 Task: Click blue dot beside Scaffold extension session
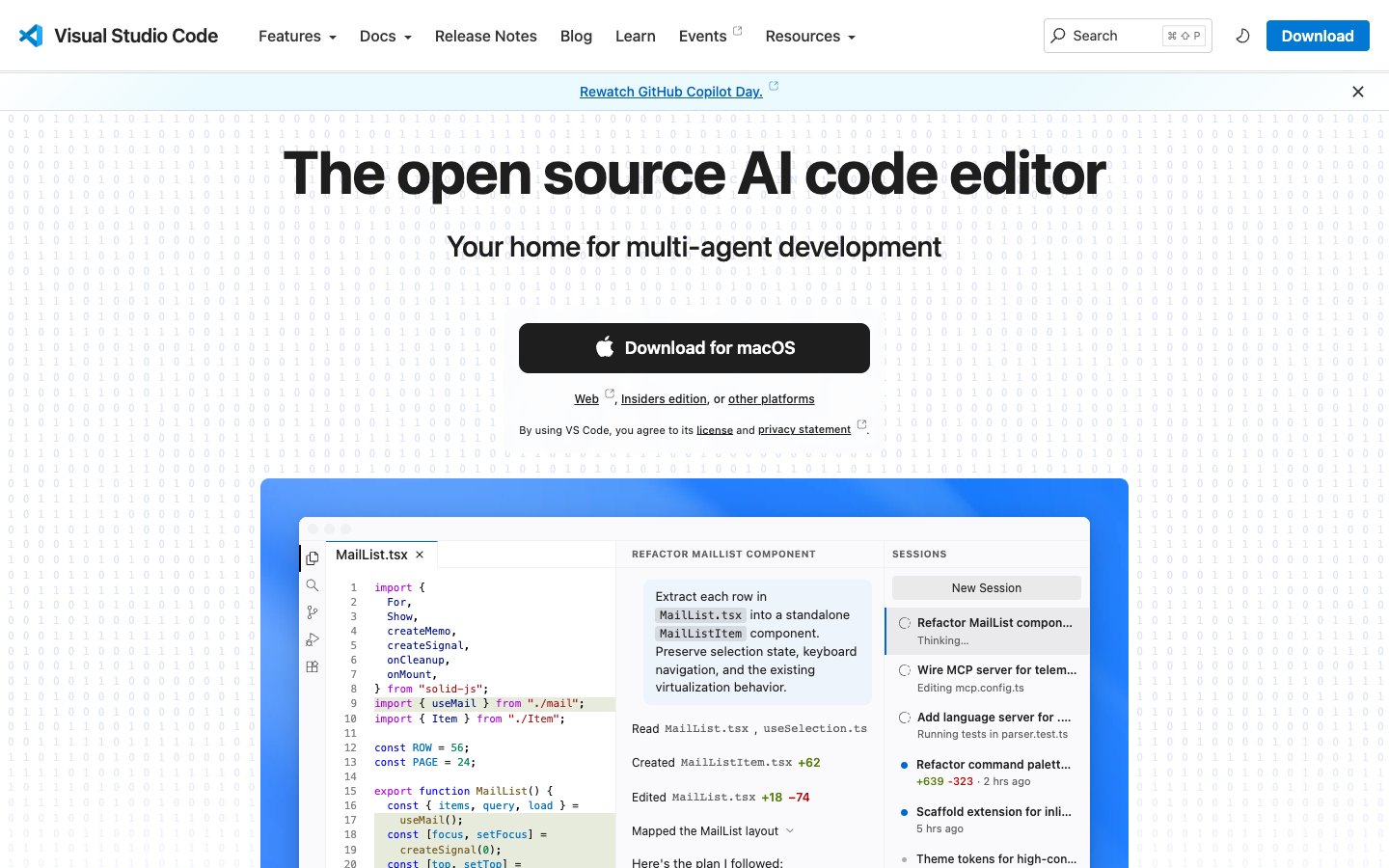coord(904,812)
